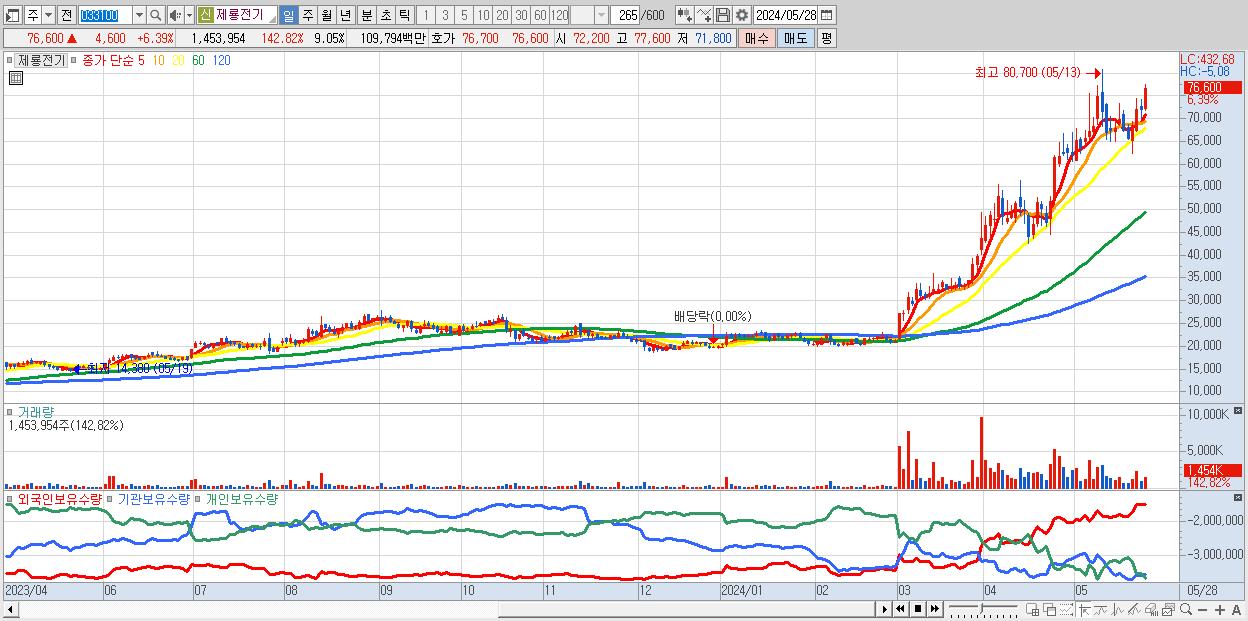Click the 매수 buy button
This screenshot has width=1248, height=621.
pyautogui.click(x=756, y=38)
